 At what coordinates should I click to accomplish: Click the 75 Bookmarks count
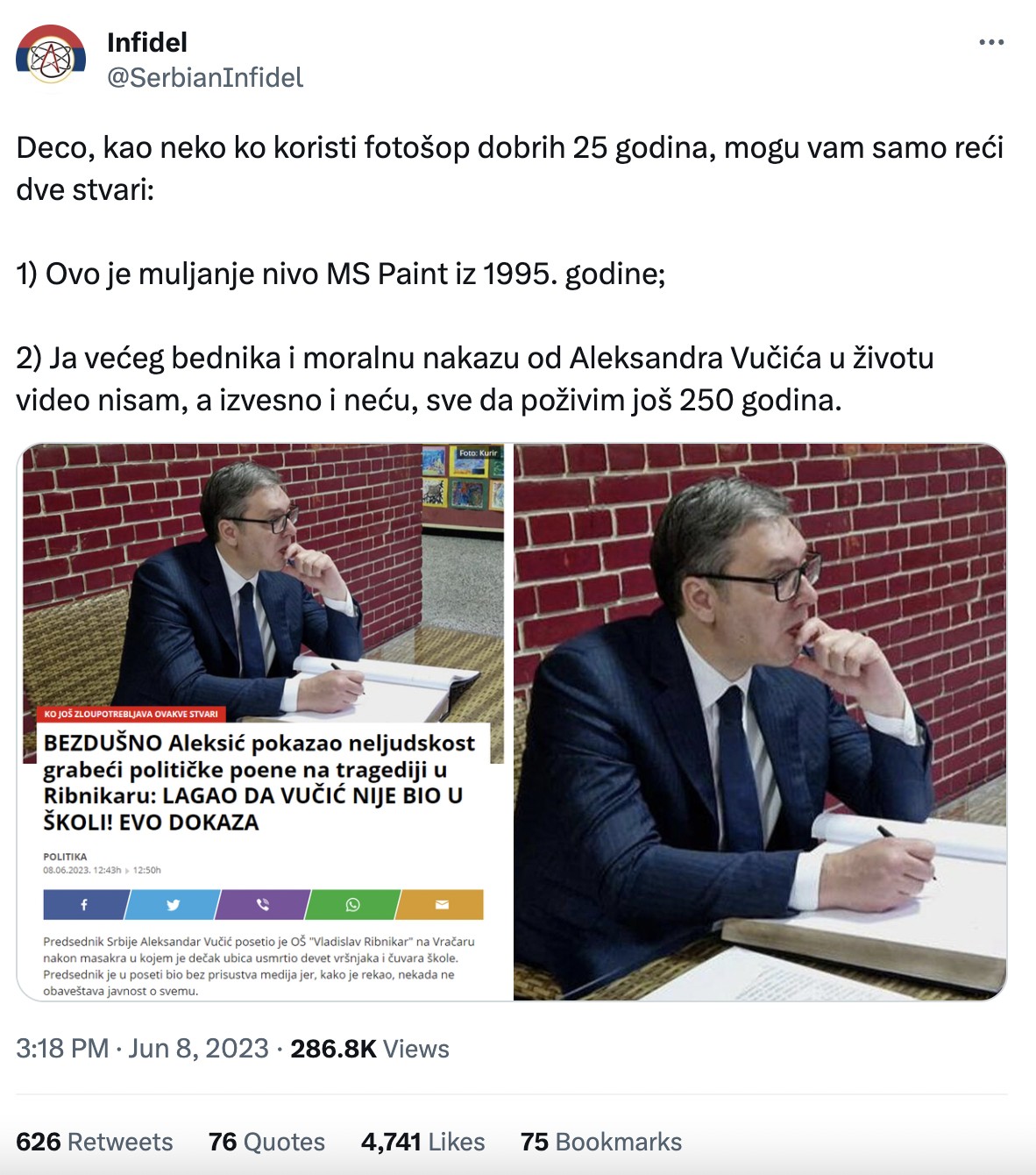[x=601, y=1142]
